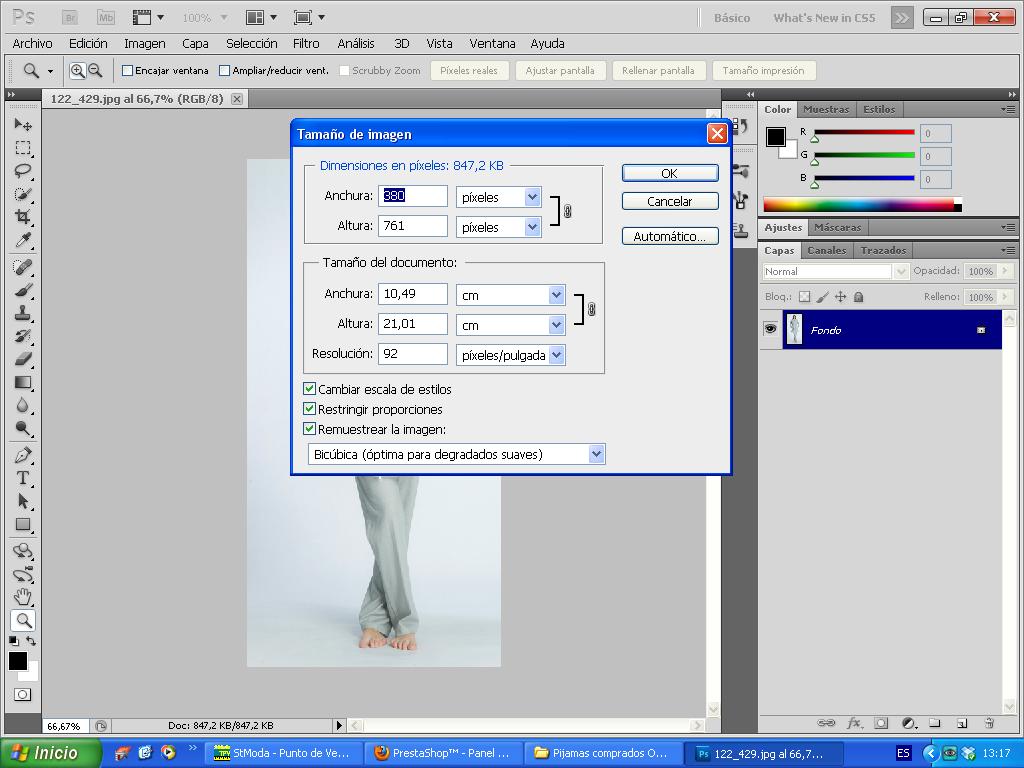Expand the Bicúbica resampling method dropdown
1024x768 pixels.
point(596,454)
